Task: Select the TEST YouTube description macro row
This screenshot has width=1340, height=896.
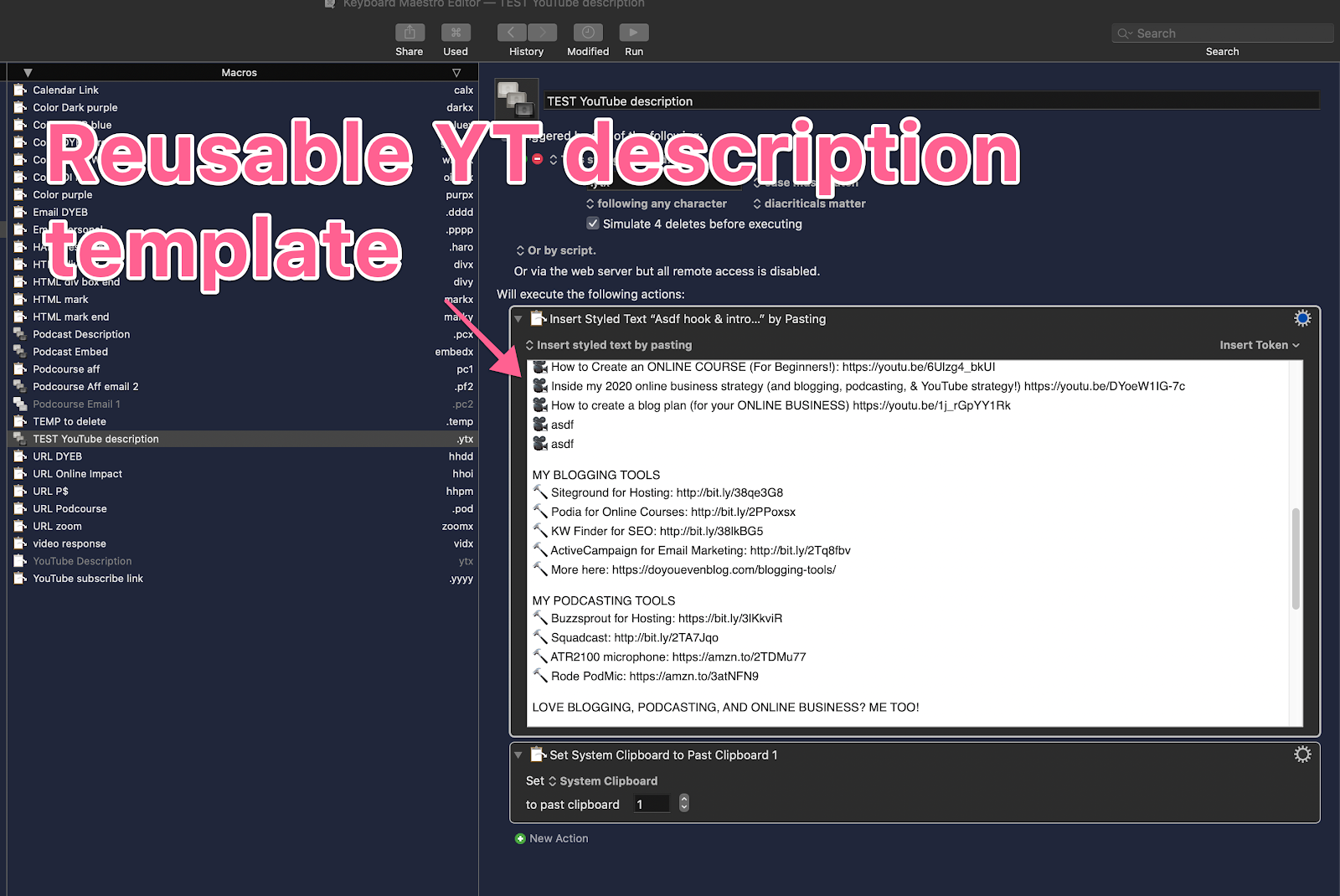Action: [x=243, y=439]
